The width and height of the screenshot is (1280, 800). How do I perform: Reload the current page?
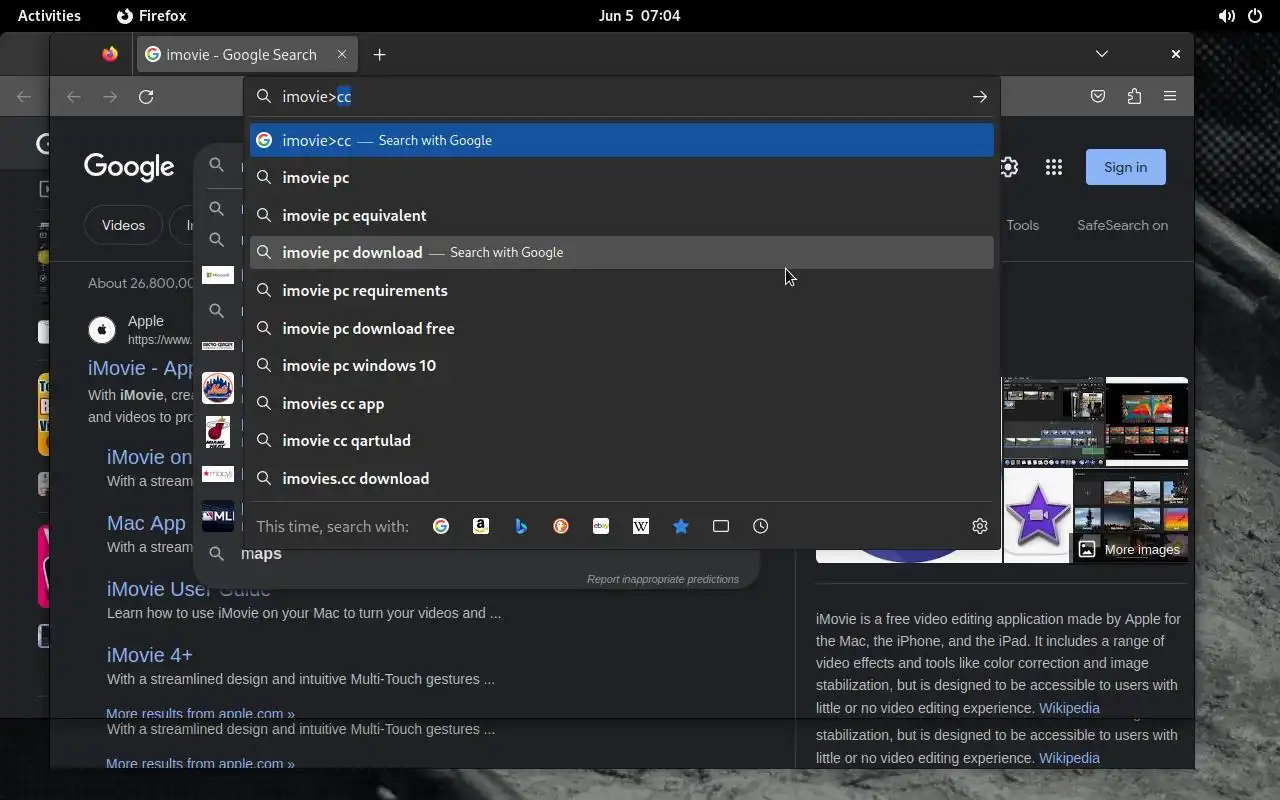click(x=146, y=97)
